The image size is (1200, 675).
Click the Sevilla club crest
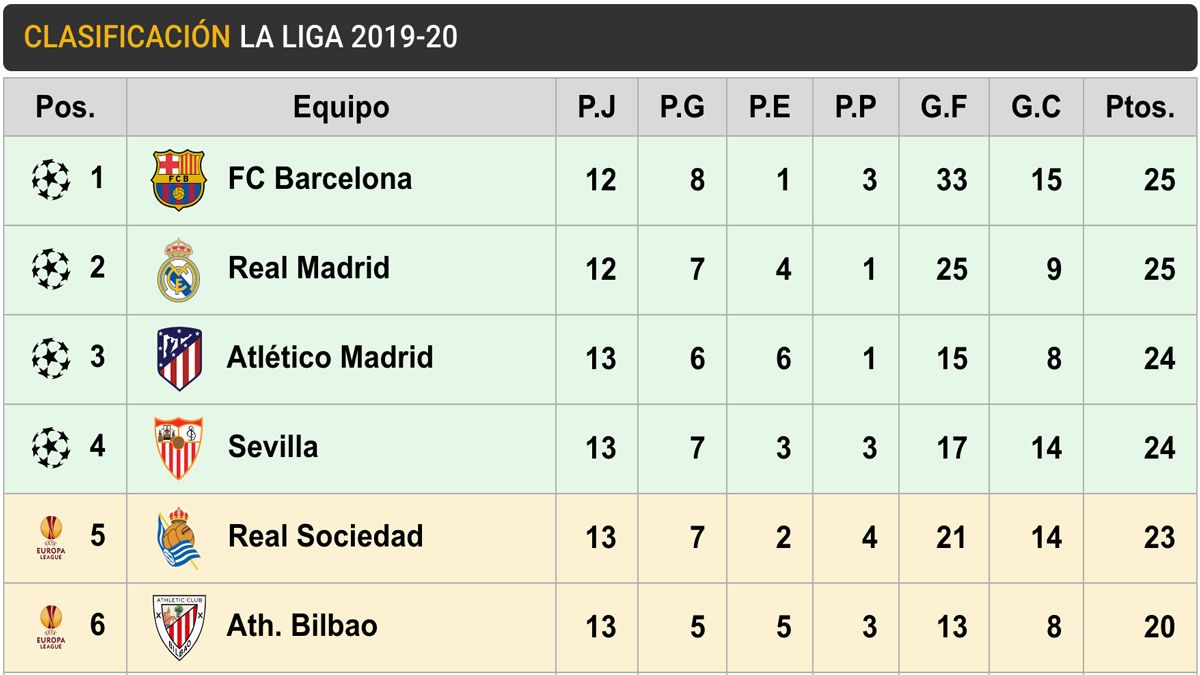(x=179, y=447)
